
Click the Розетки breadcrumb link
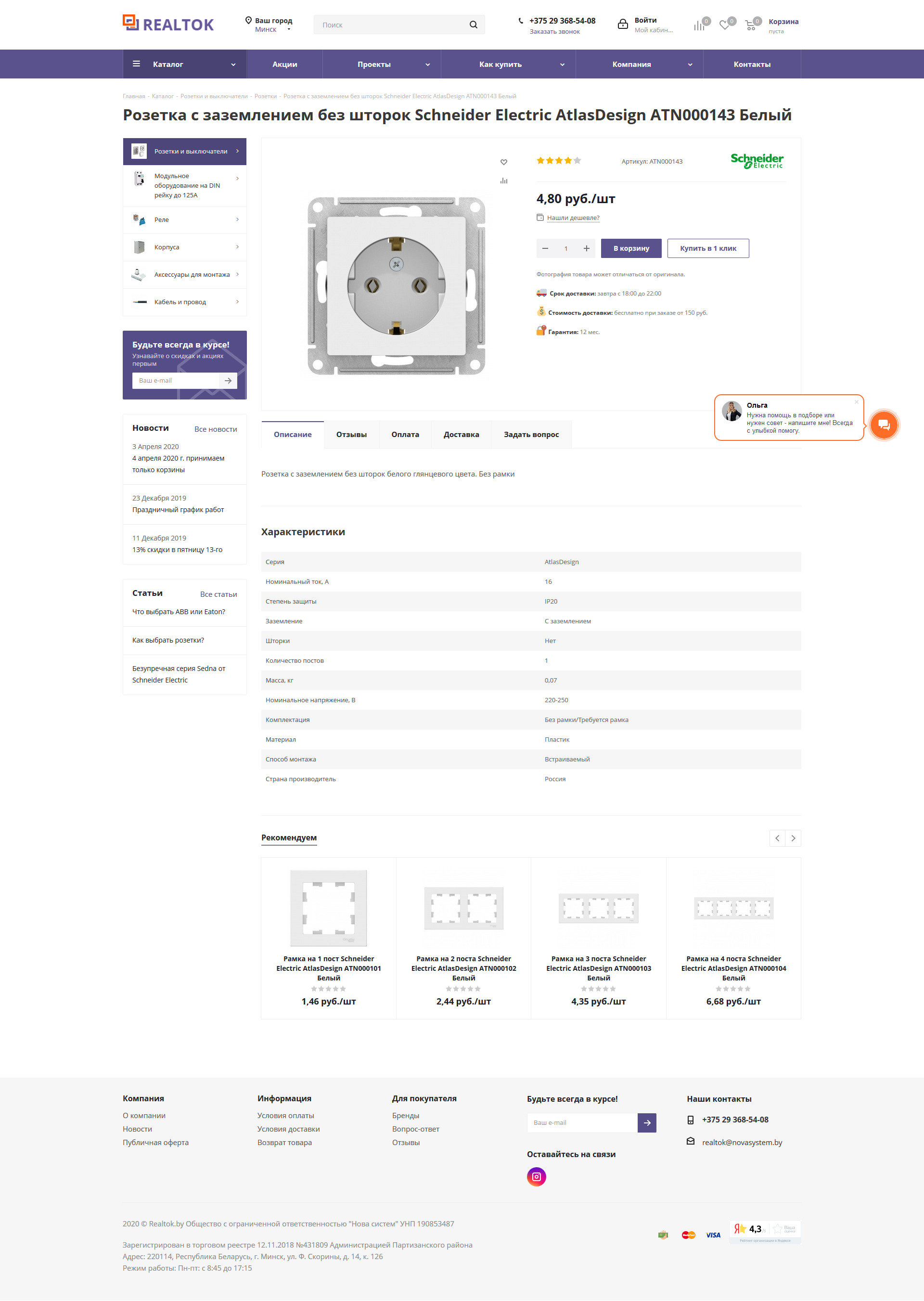266,96
